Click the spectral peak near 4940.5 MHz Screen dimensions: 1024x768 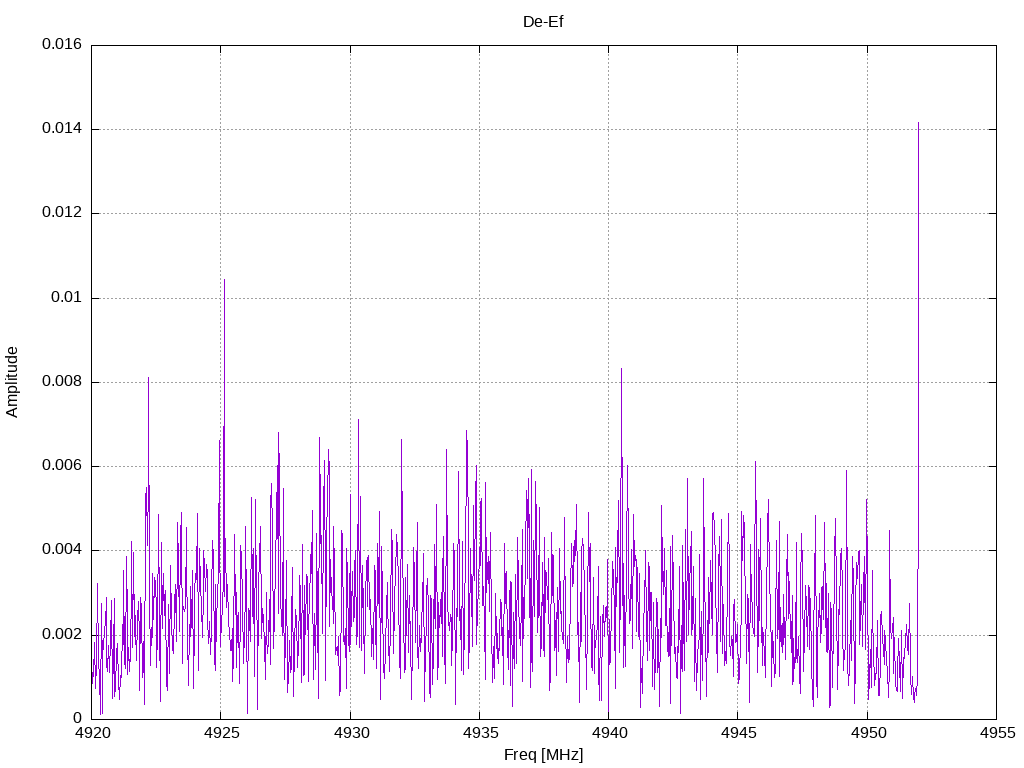coord(621,370)
